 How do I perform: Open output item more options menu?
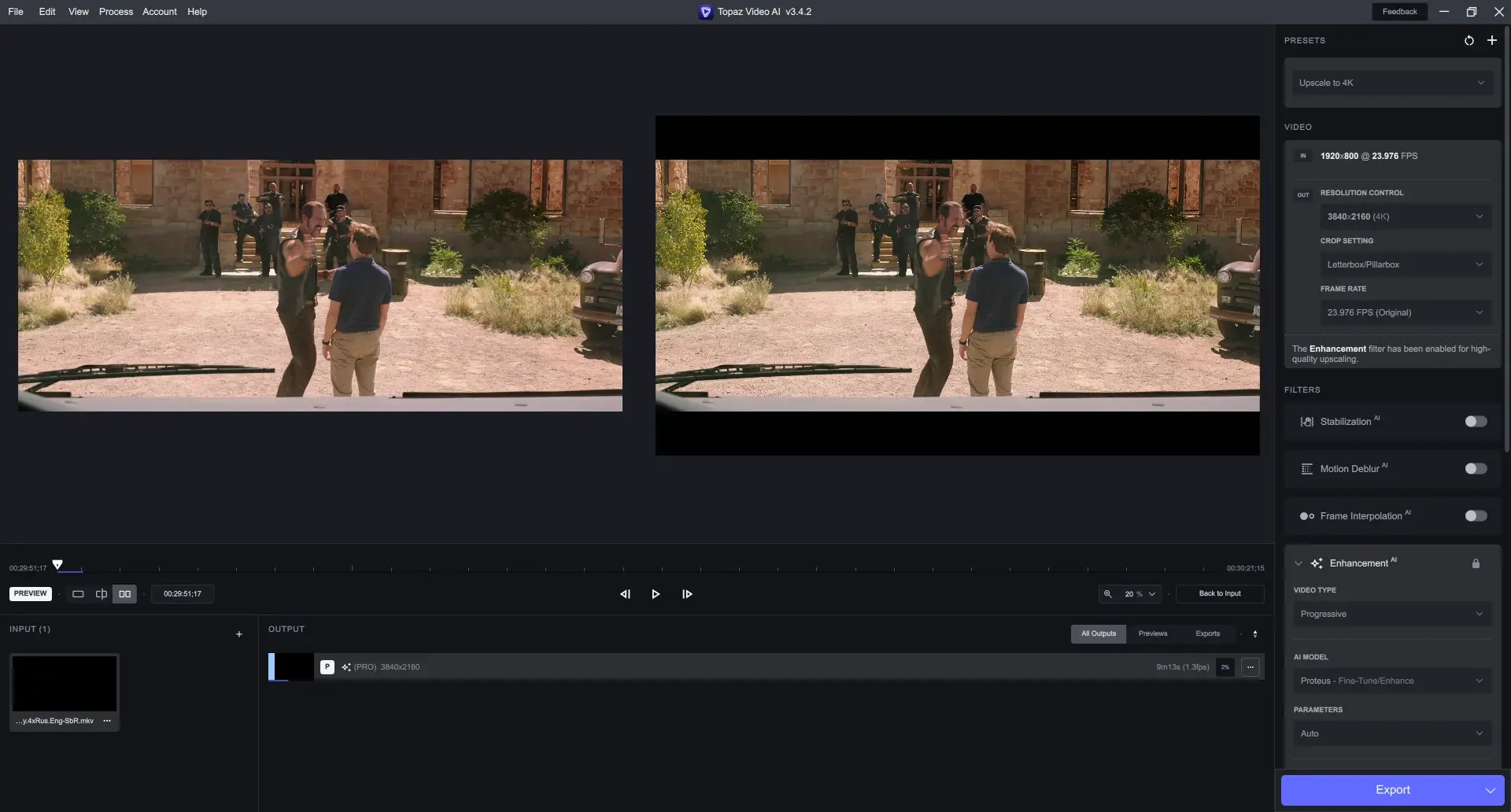[1251, 667]
